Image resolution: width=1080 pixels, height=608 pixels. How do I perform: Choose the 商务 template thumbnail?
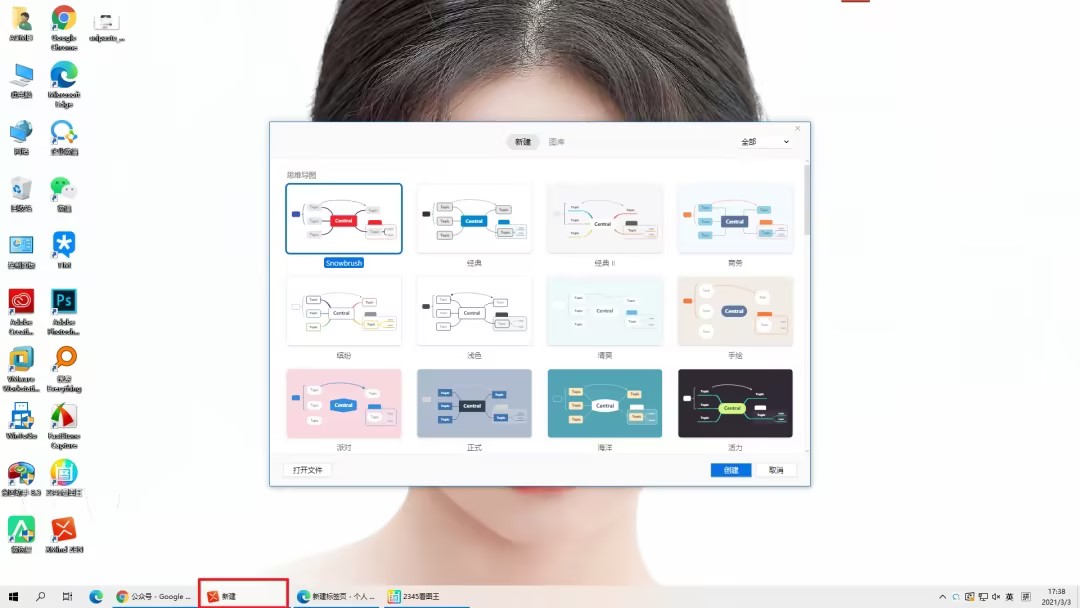[x=735, y=219]
